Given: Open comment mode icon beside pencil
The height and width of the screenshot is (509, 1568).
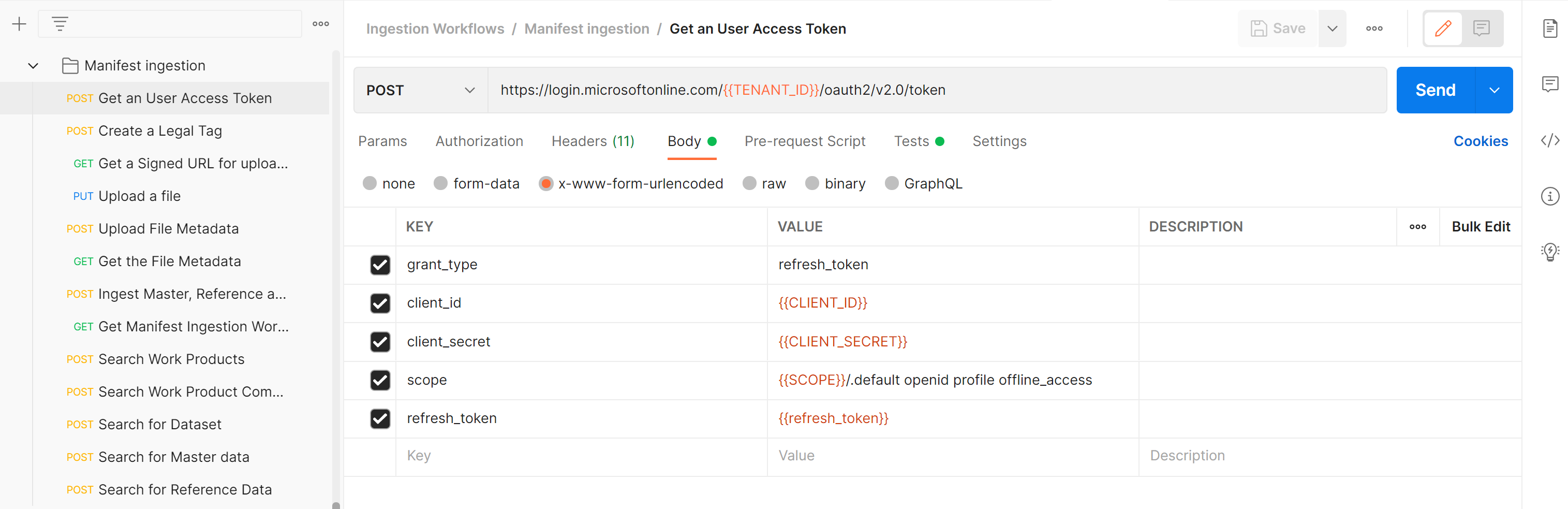Looking at the screenshot, I should (1481, 28).
